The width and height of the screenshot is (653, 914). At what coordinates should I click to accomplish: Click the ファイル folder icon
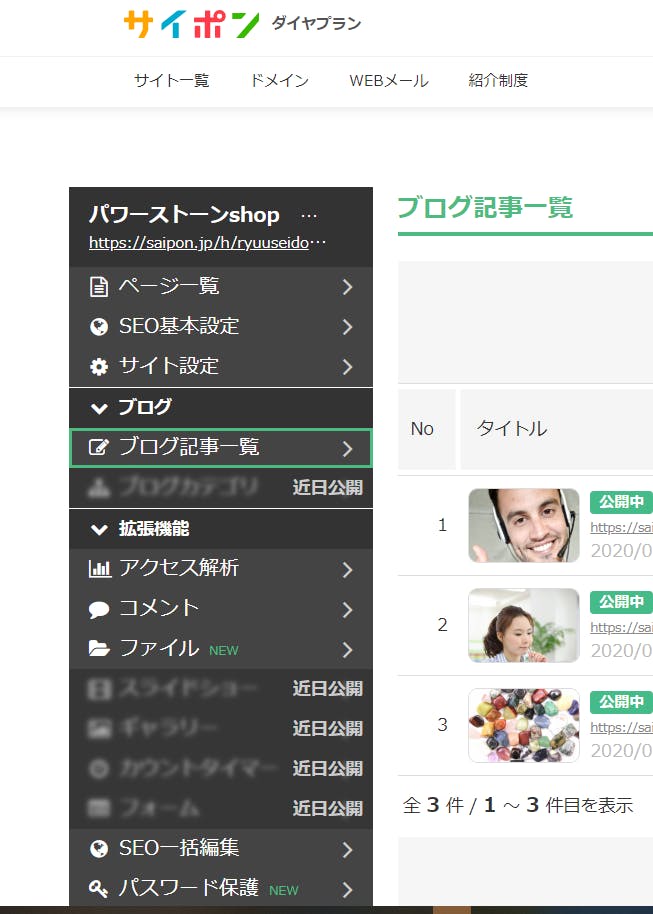(99, 649)
